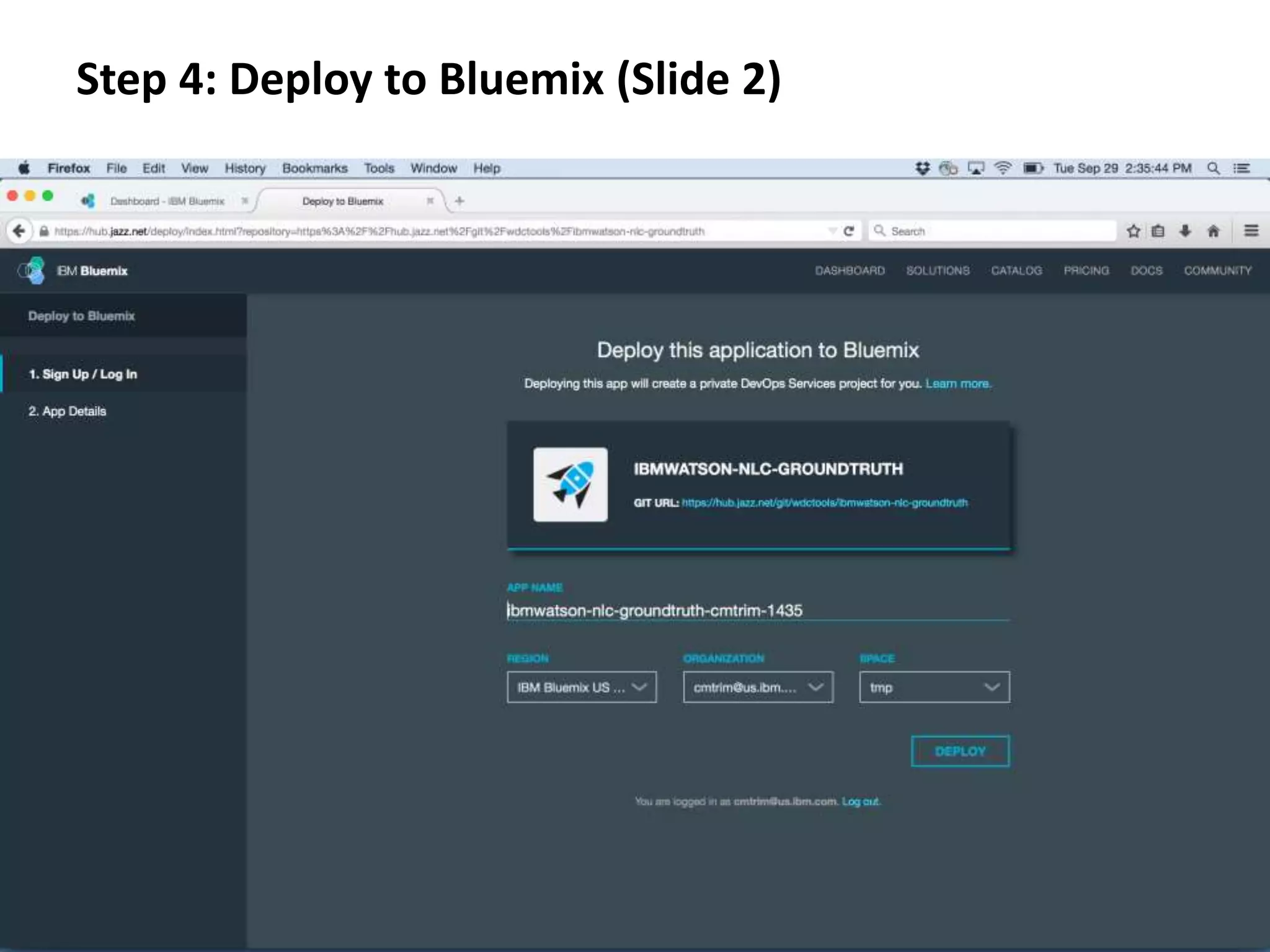Open CATALOG in Bluemix nav
The image size is (1270, 952).
pyautogui.click(x=1016, y=271)
